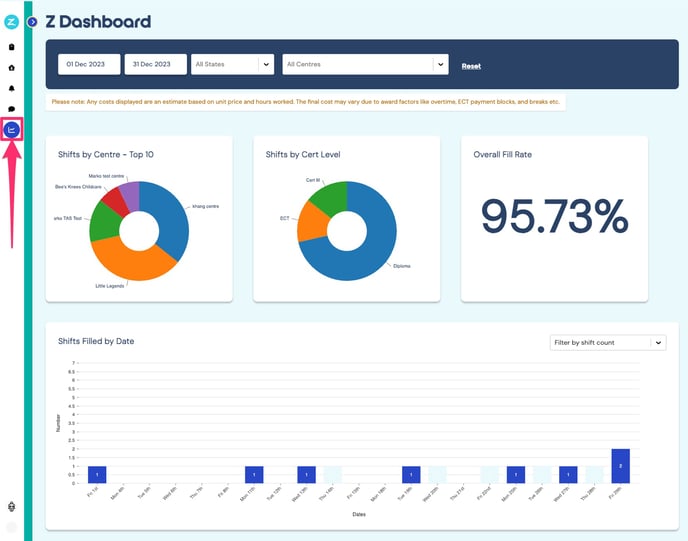Click the Reset link
The image size is (688, 541).
(471, 66)
